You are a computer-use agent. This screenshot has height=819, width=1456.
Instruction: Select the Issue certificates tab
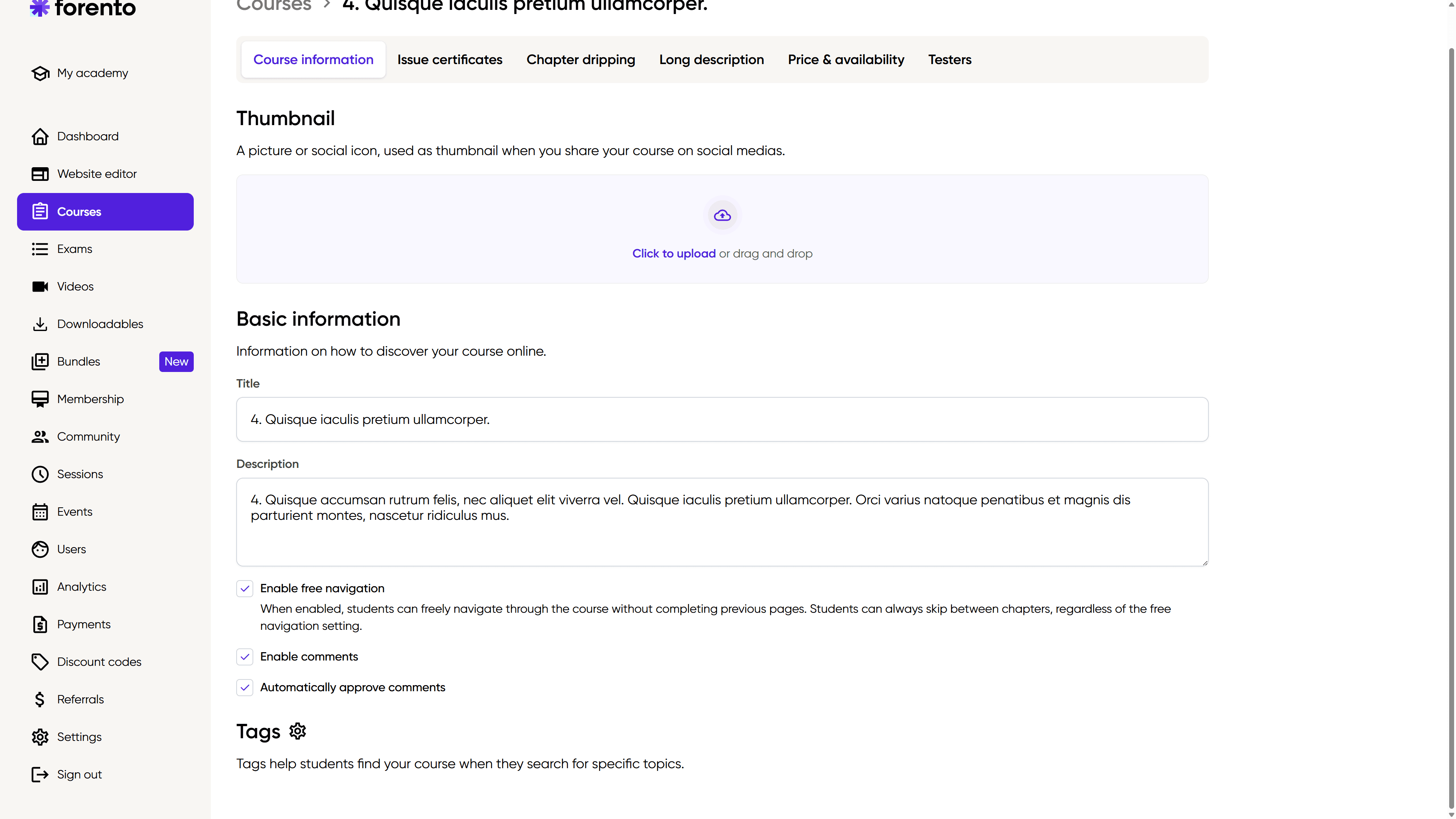pos(449,60)
